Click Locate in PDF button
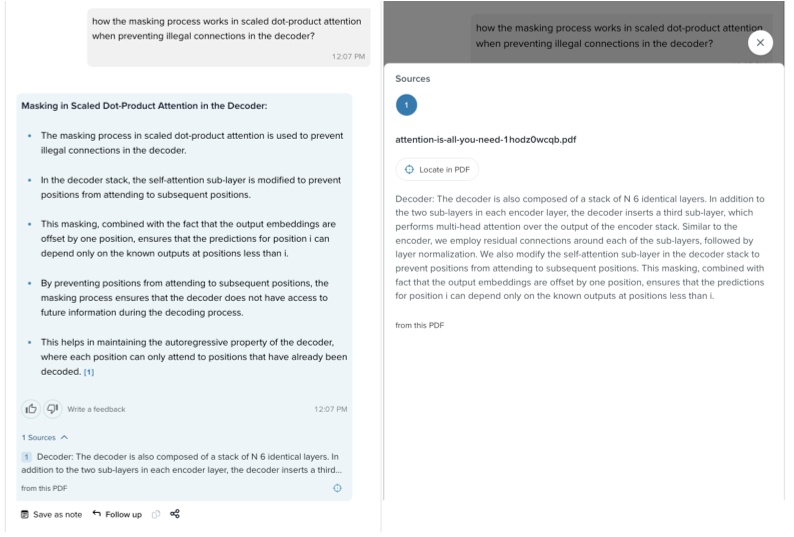This screenshot has width=794, height=537. click(437, 169)
